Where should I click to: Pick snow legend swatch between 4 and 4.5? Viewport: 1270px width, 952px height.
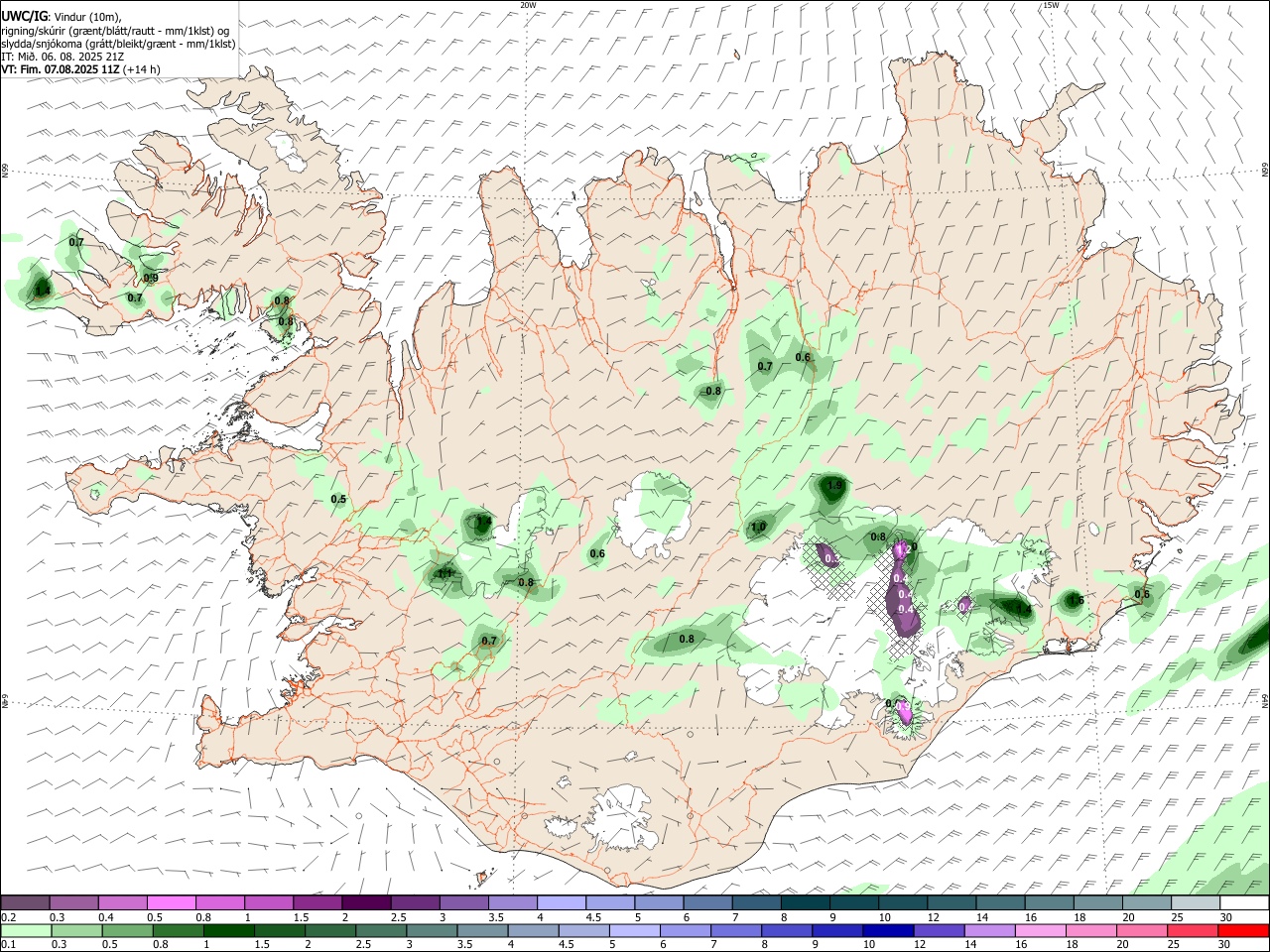(562, 902)
